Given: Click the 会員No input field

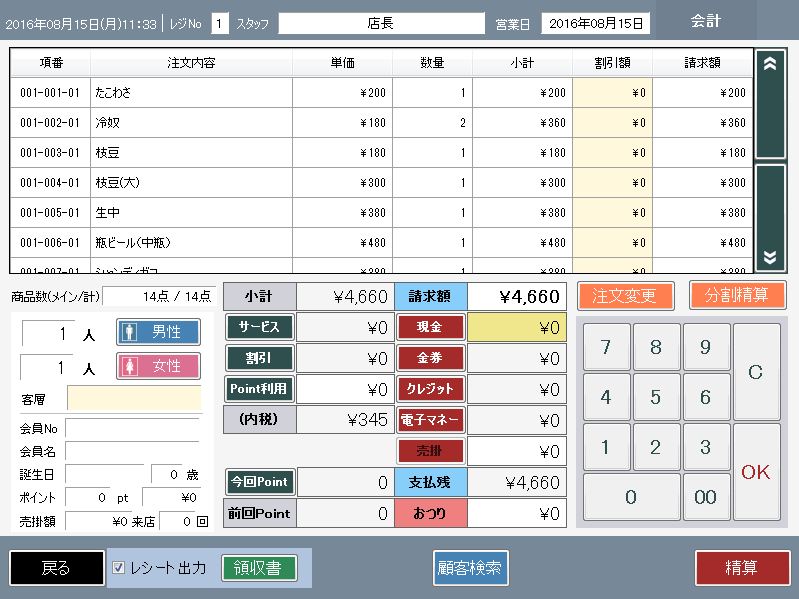Looking at the screenshot, I should (x=132, y=428).
